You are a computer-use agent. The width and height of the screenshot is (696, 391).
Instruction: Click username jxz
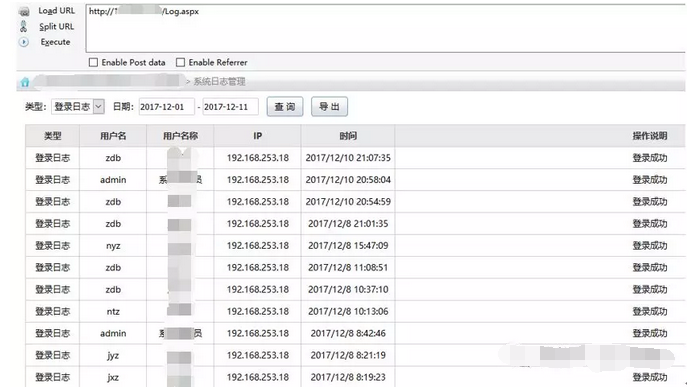point(113,378)
